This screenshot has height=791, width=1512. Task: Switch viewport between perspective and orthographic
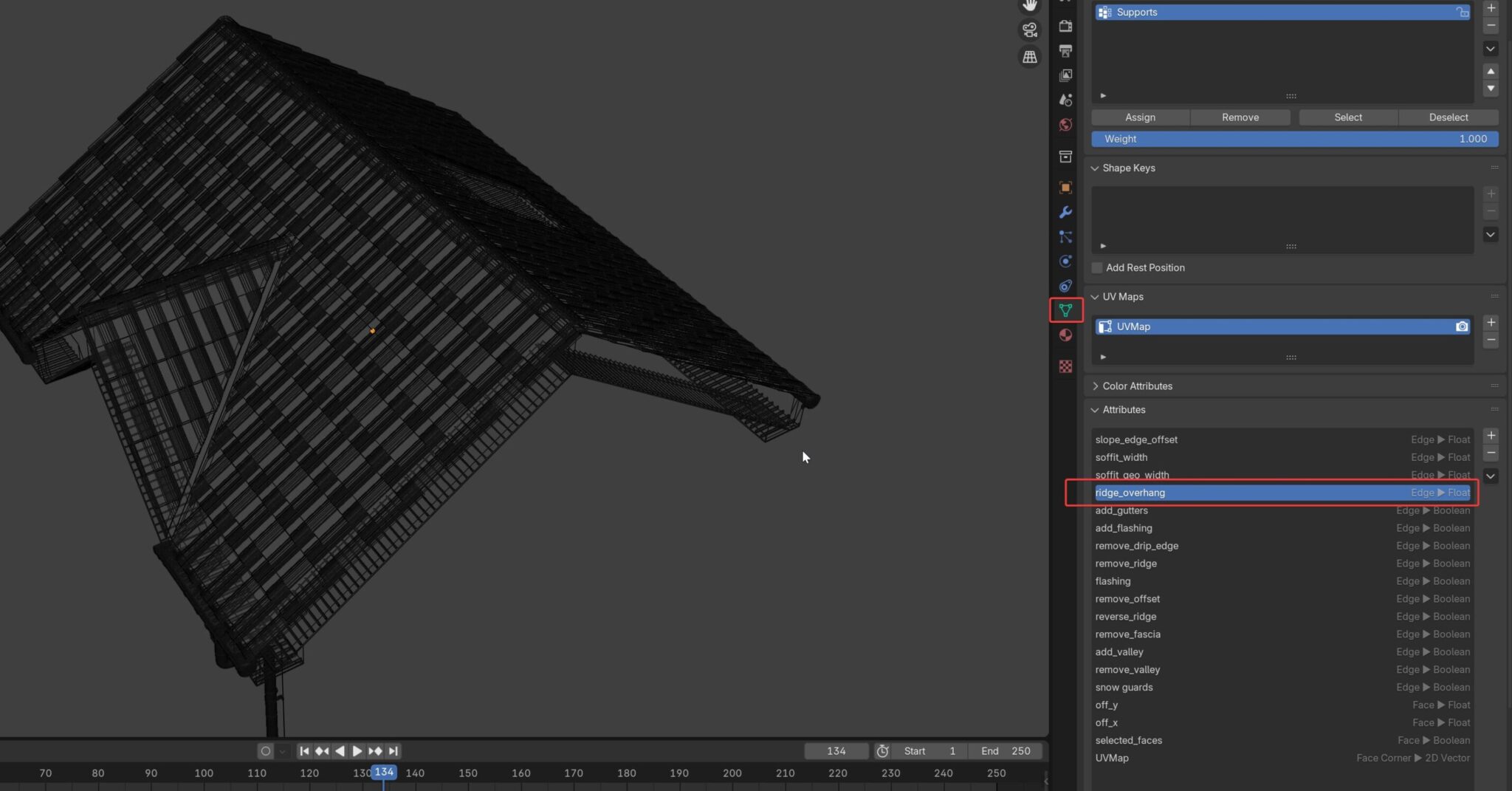[1029, 57]
